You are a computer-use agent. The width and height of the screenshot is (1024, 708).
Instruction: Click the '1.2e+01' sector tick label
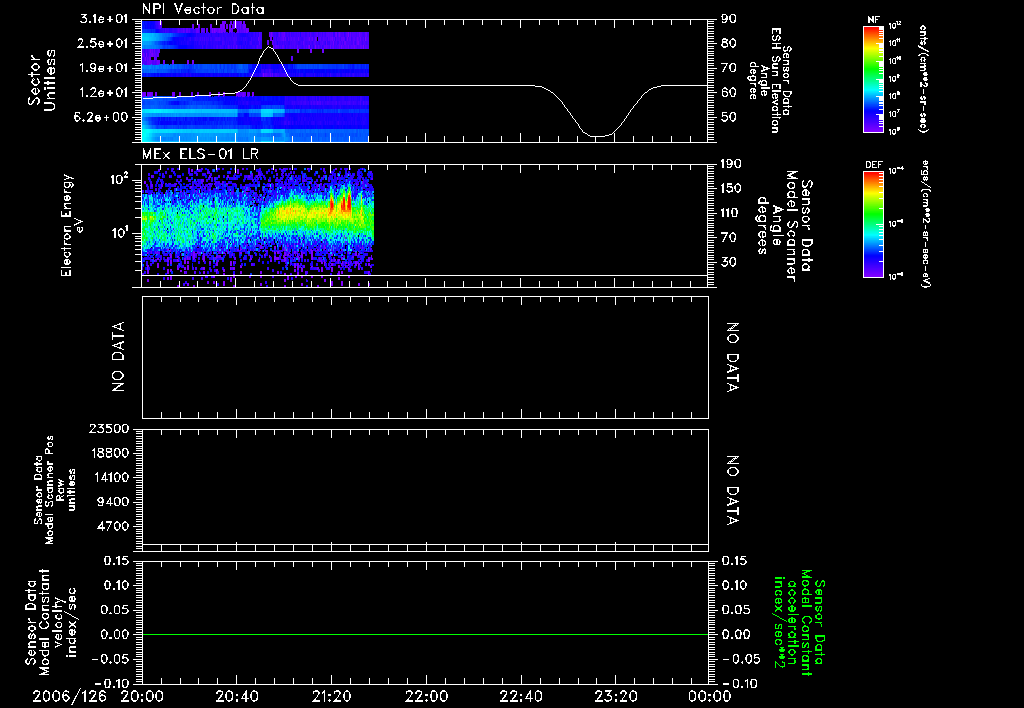click(x=104, y=93)
